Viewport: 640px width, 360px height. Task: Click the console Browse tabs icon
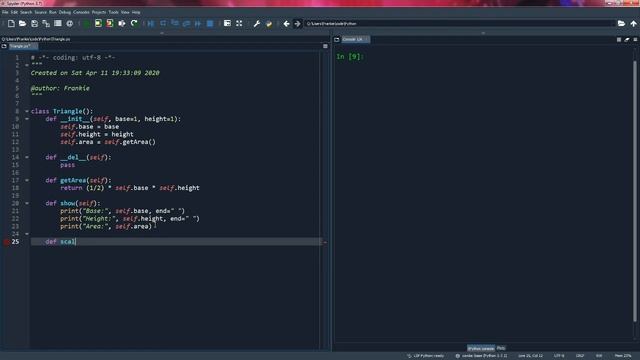pos(337,40)
